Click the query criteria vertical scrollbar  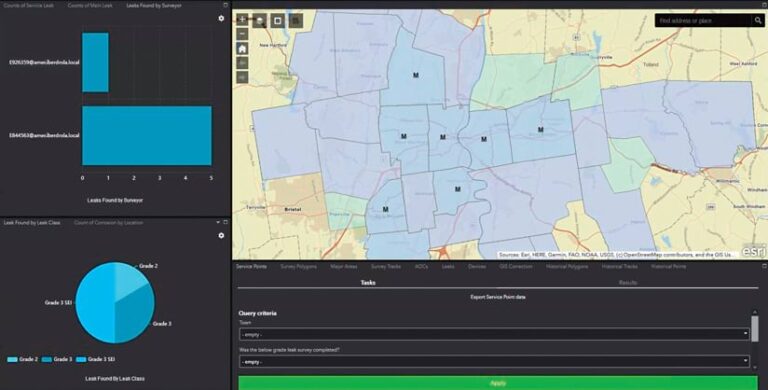pos(755,329)
